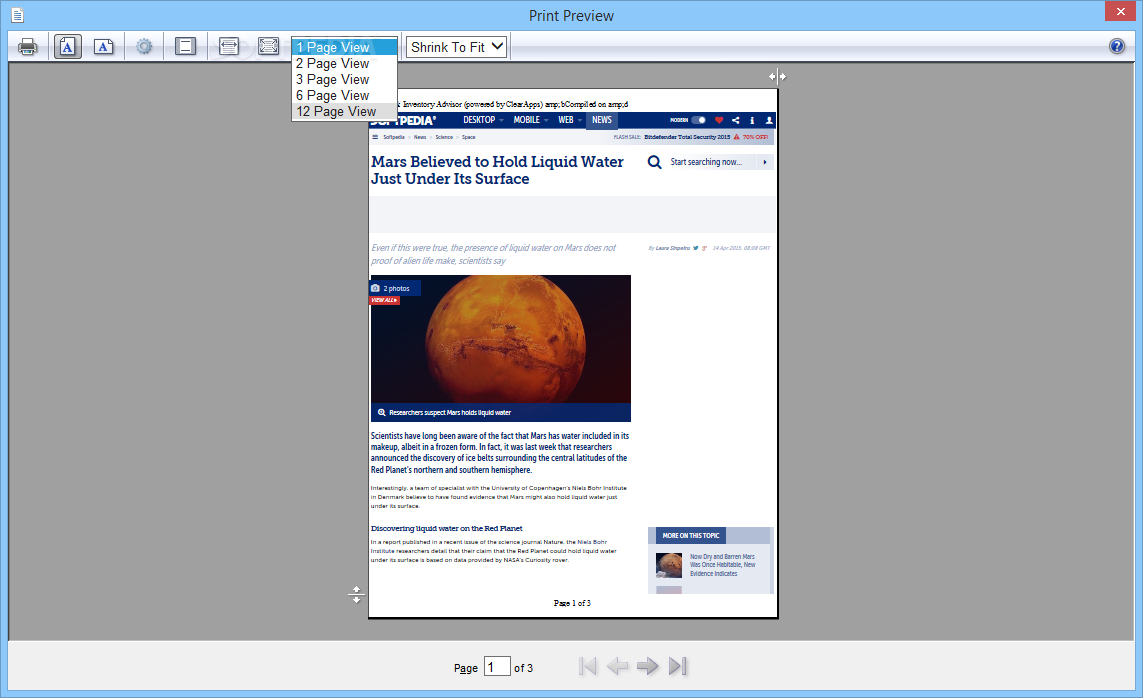1143x698 pixels.
Task: Click the NEWS tab in preview
Action: click(x=601, y=120)
